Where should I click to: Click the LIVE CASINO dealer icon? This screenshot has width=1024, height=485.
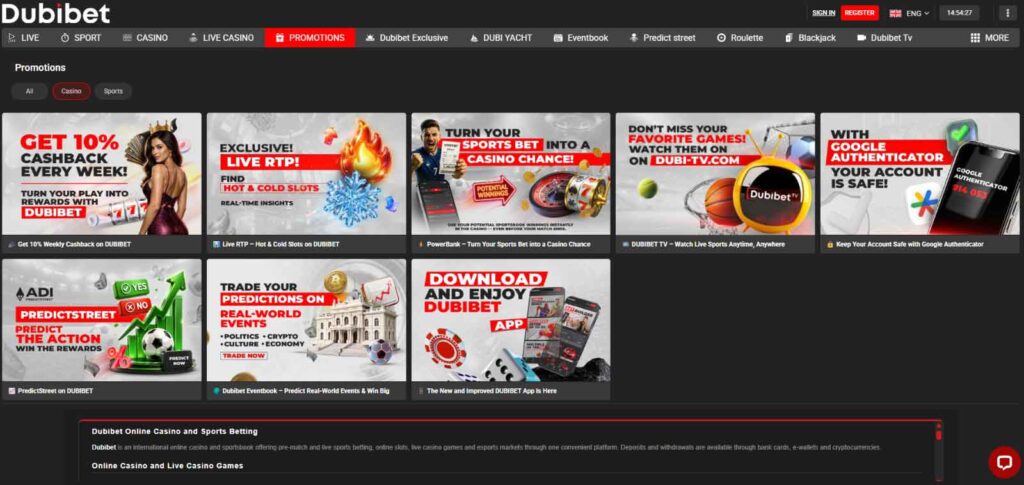click(193, 38)
